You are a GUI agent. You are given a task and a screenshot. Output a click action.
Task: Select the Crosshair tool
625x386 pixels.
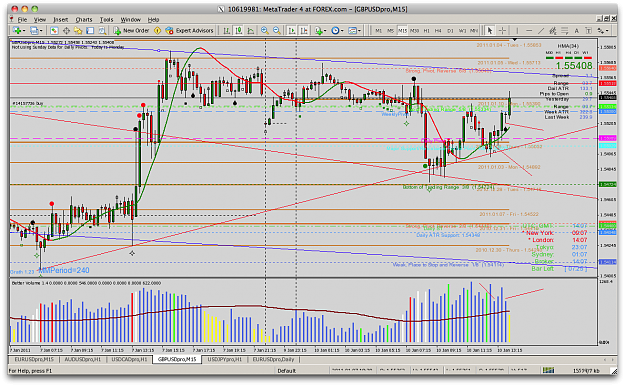coord(502,30)
